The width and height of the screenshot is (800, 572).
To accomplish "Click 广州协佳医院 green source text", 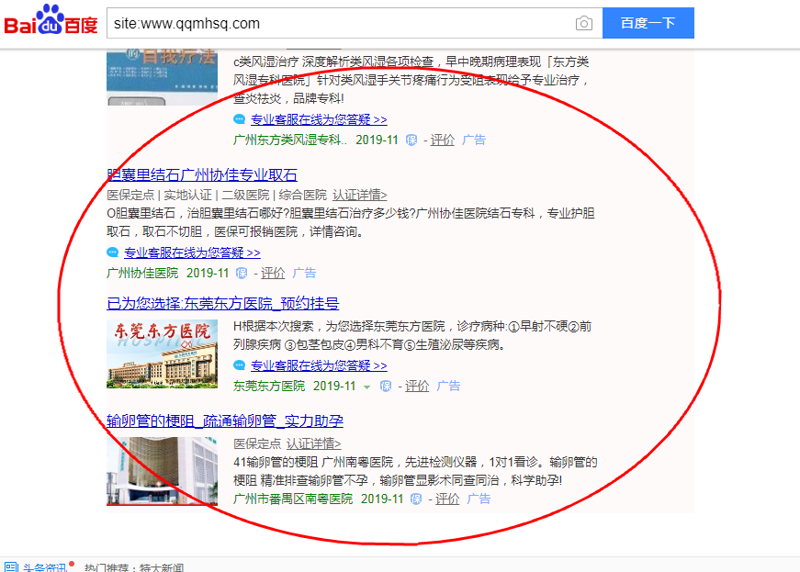I will point(142,273).
